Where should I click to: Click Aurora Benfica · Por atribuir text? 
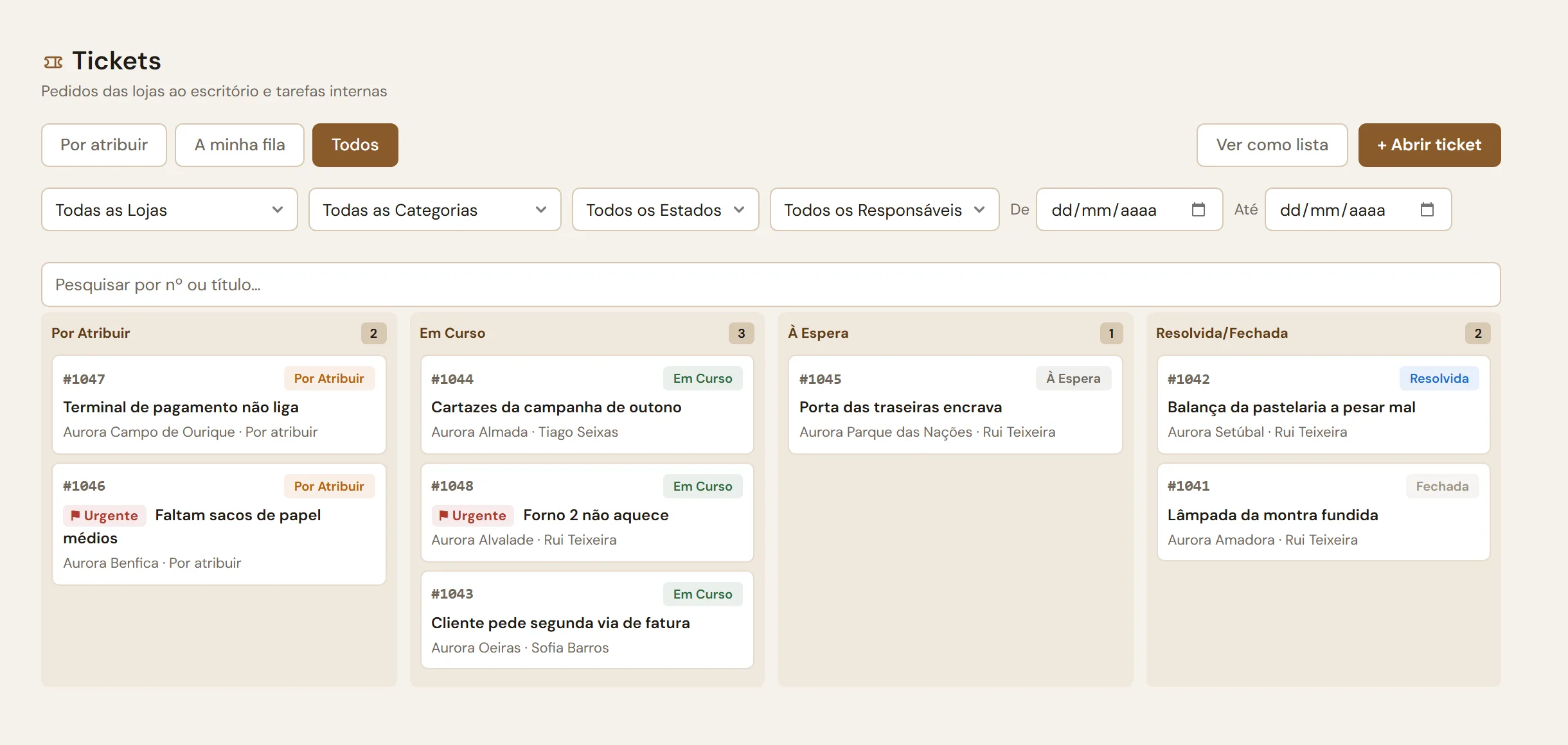tap(152, 563)
